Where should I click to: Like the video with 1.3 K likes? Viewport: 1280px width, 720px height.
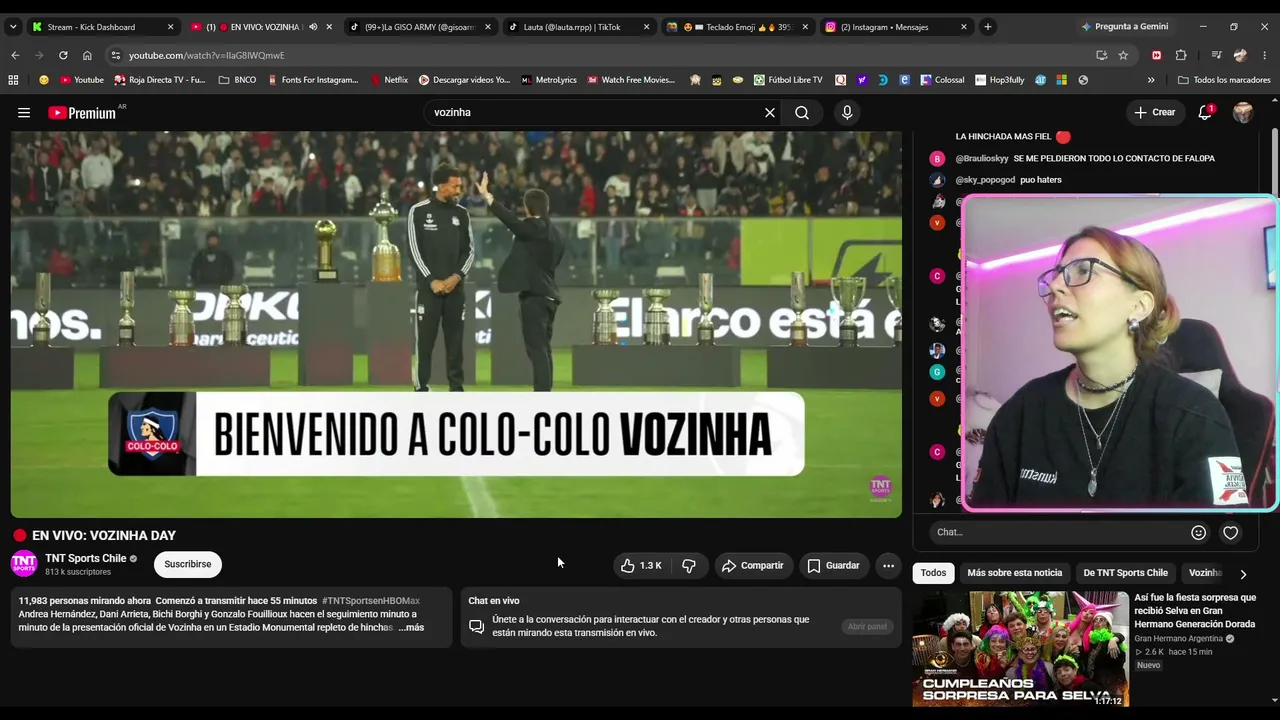pyautogui.click(x=640, y=566)
